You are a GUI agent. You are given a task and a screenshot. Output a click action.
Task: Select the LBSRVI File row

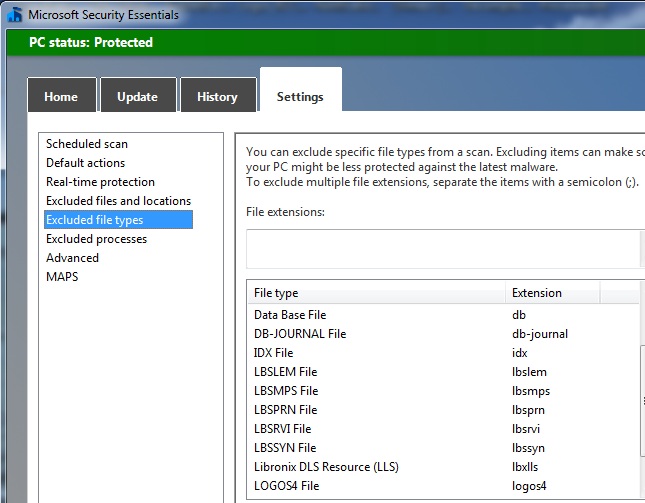[x=443, y=429]
